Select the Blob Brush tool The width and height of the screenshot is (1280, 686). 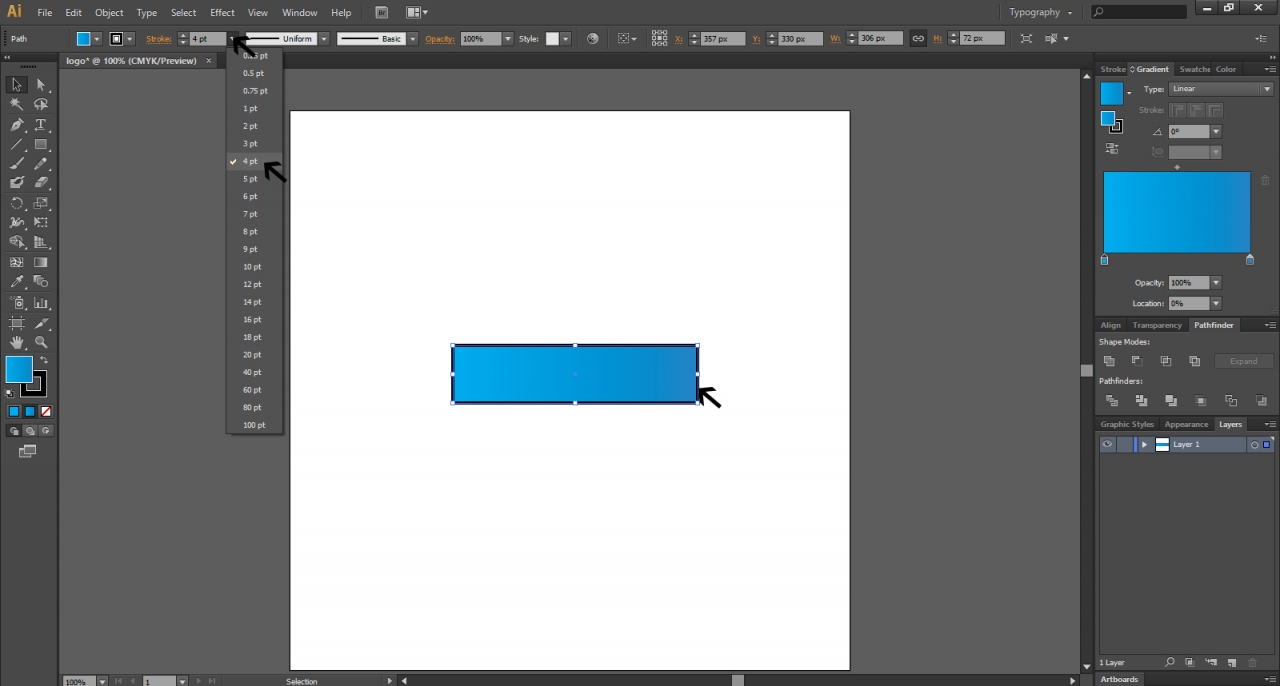[17, 183]
